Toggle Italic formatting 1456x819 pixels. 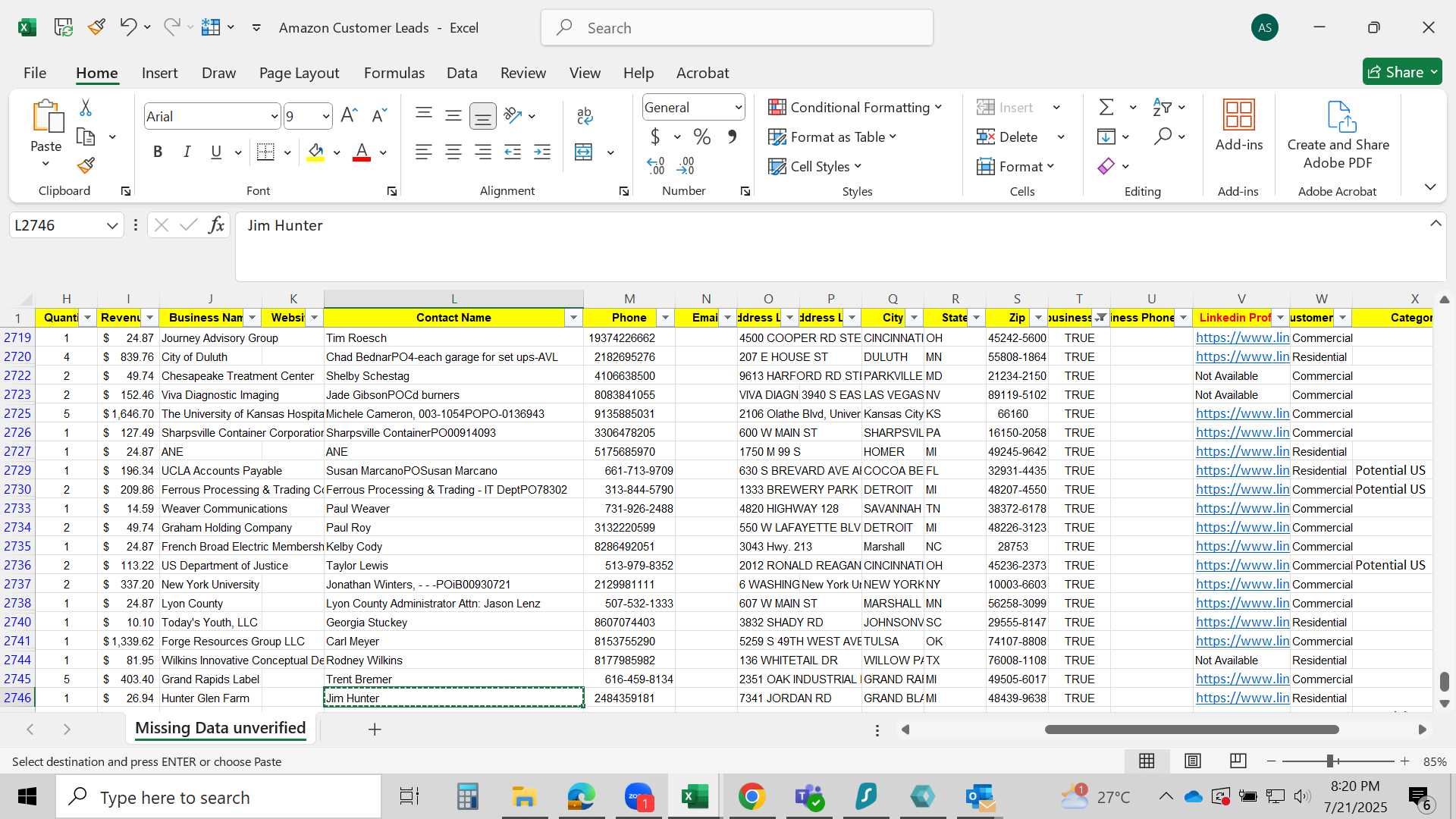click(187, 152)
